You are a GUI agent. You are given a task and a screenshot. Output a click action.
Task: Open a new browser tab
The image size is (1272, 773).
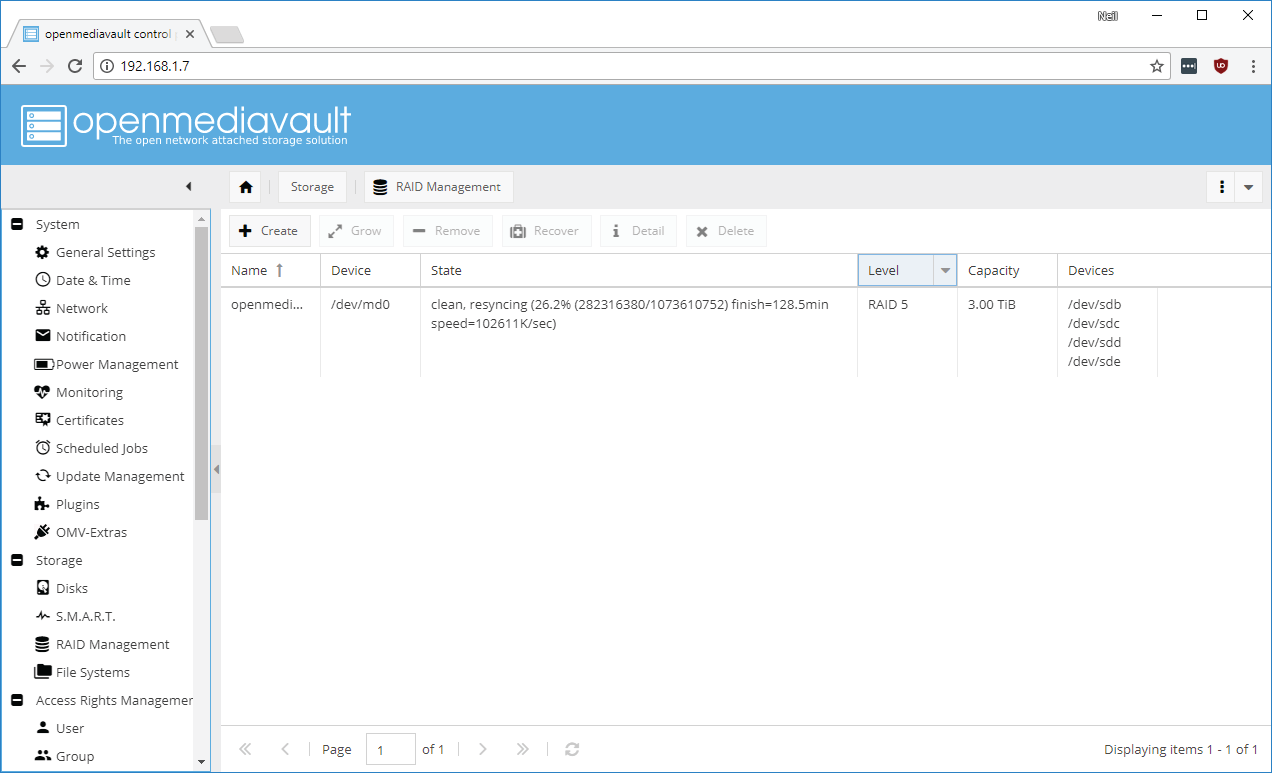[226, 35]
